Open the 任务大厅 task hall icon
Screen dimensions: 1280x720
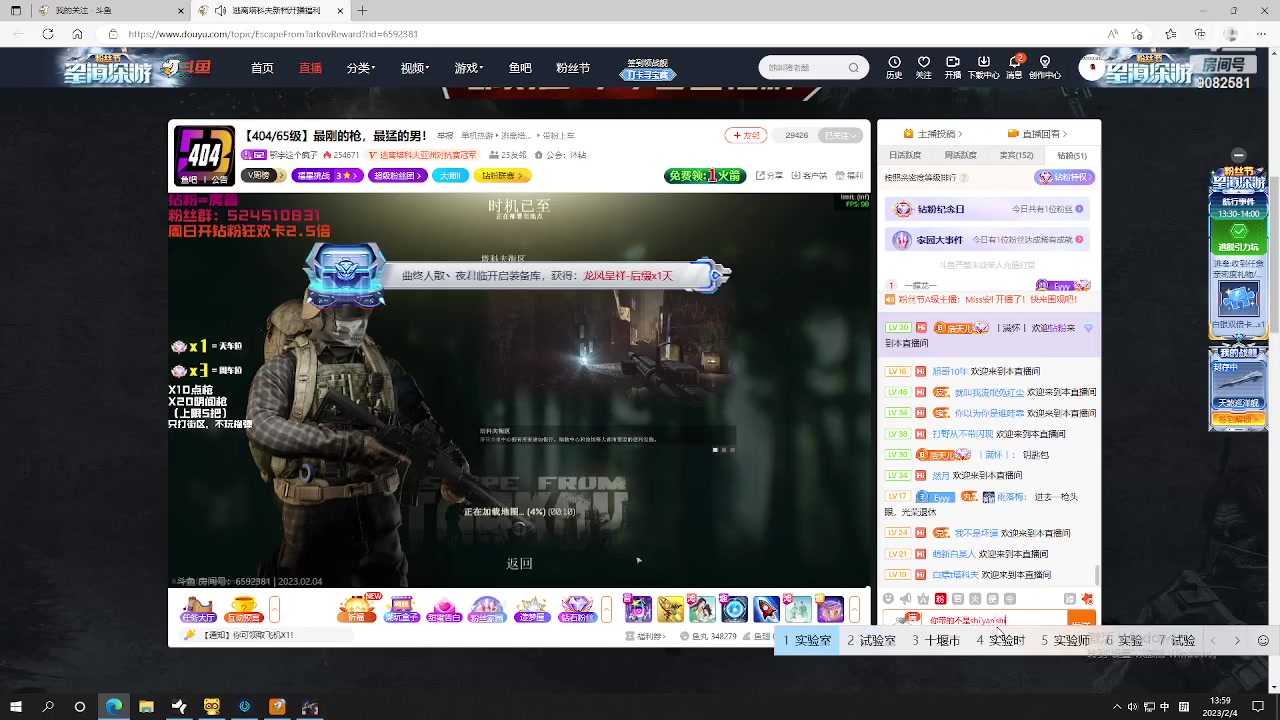point(198,609)
